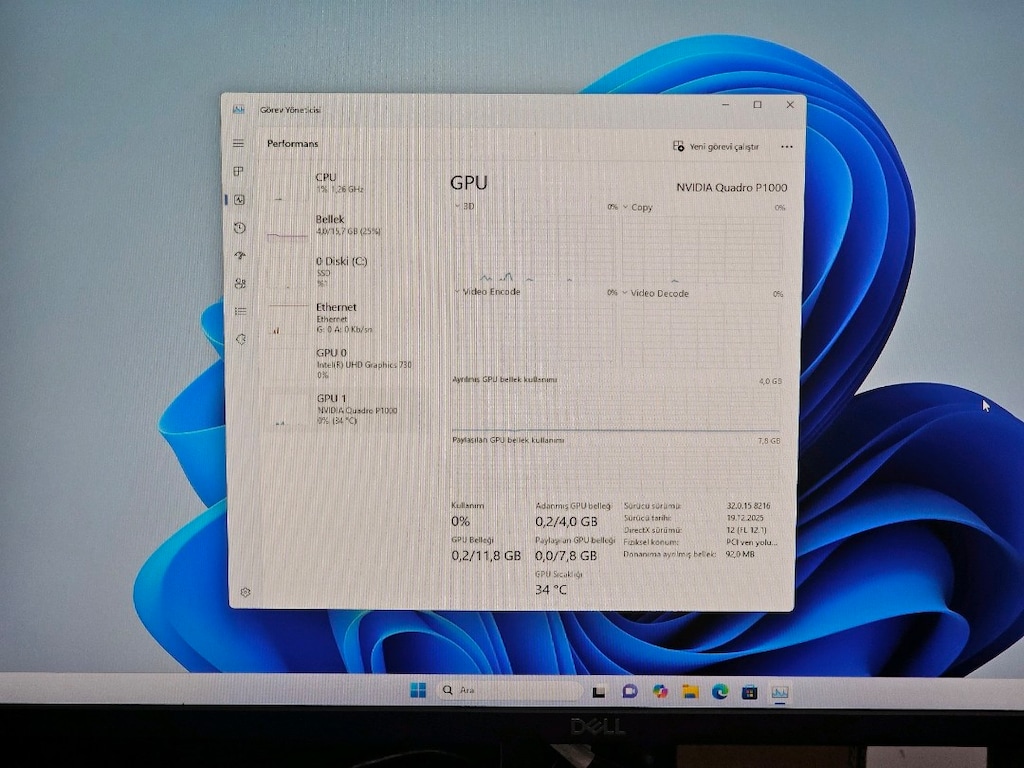Open Task View on the taskbar

coord(598,691)
